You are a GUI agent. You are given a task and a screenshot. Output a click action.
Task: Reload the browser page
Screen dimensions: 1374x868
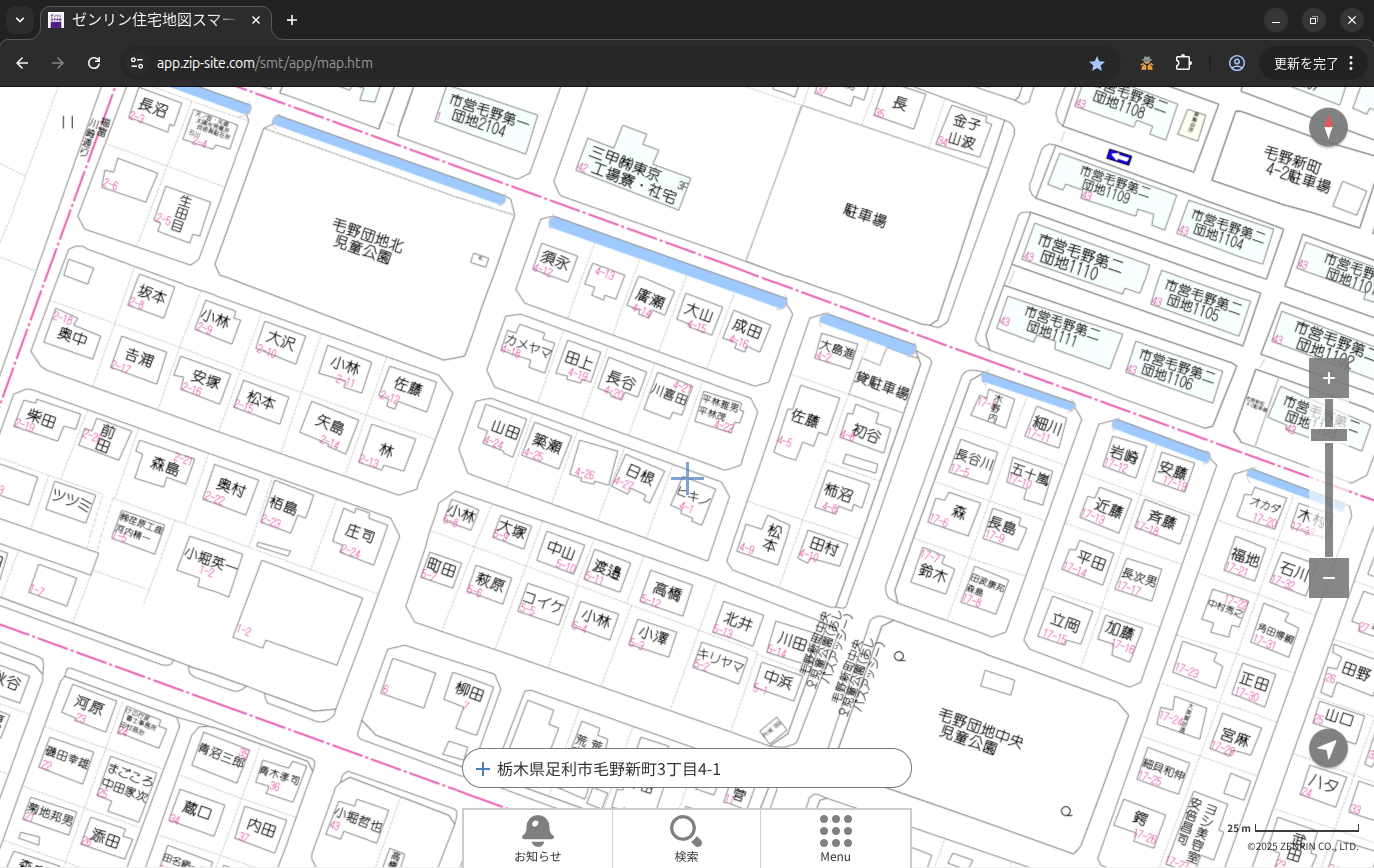pyautogui.click(x=94, y=63)
